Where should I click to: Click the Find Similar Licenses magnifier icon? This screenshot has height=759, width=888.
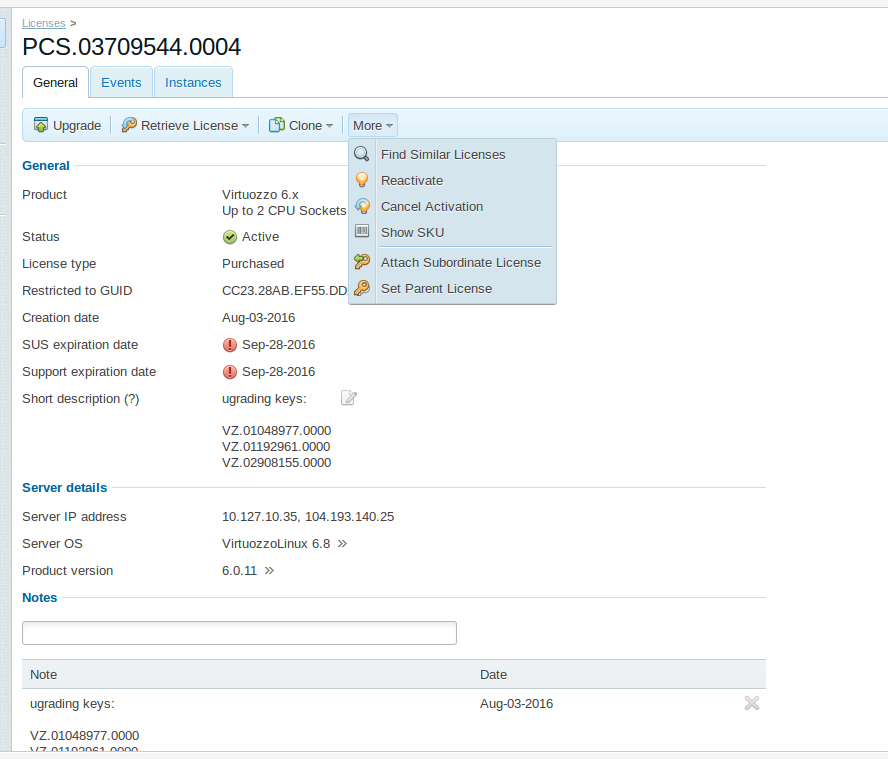click(362, 154)
